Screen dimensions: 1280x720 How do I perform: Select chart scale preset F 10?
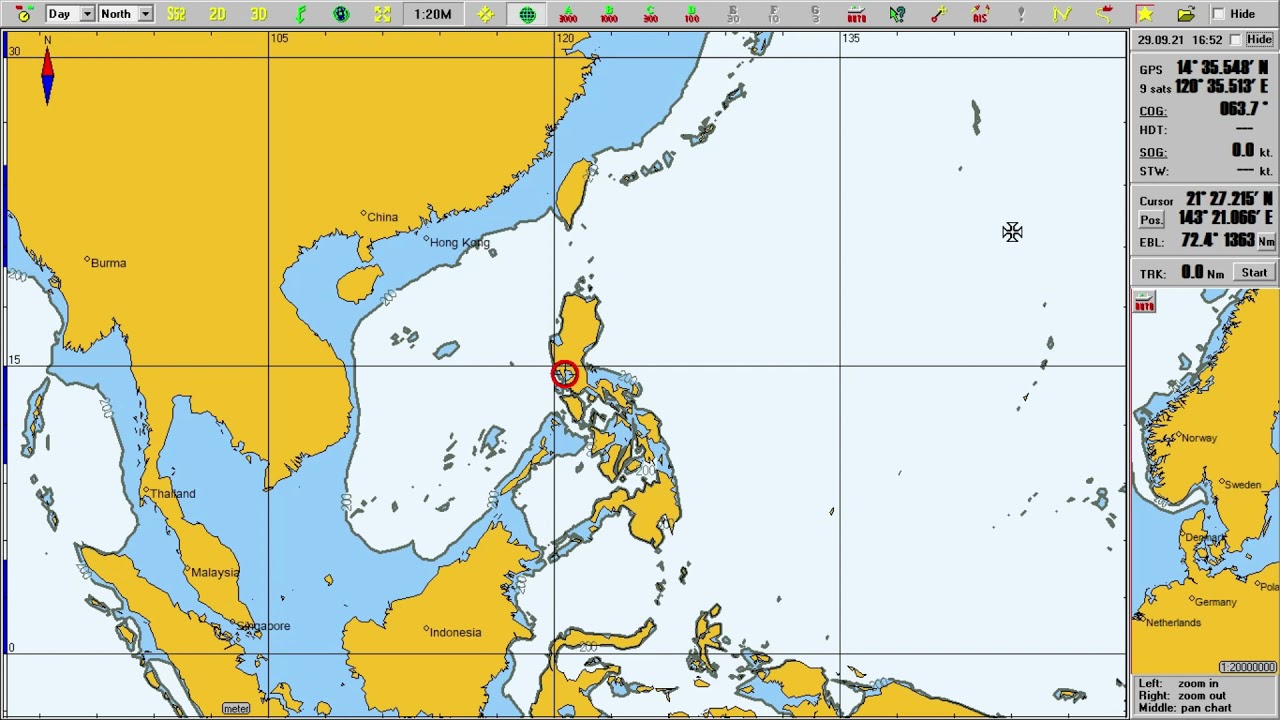(774, 14)
